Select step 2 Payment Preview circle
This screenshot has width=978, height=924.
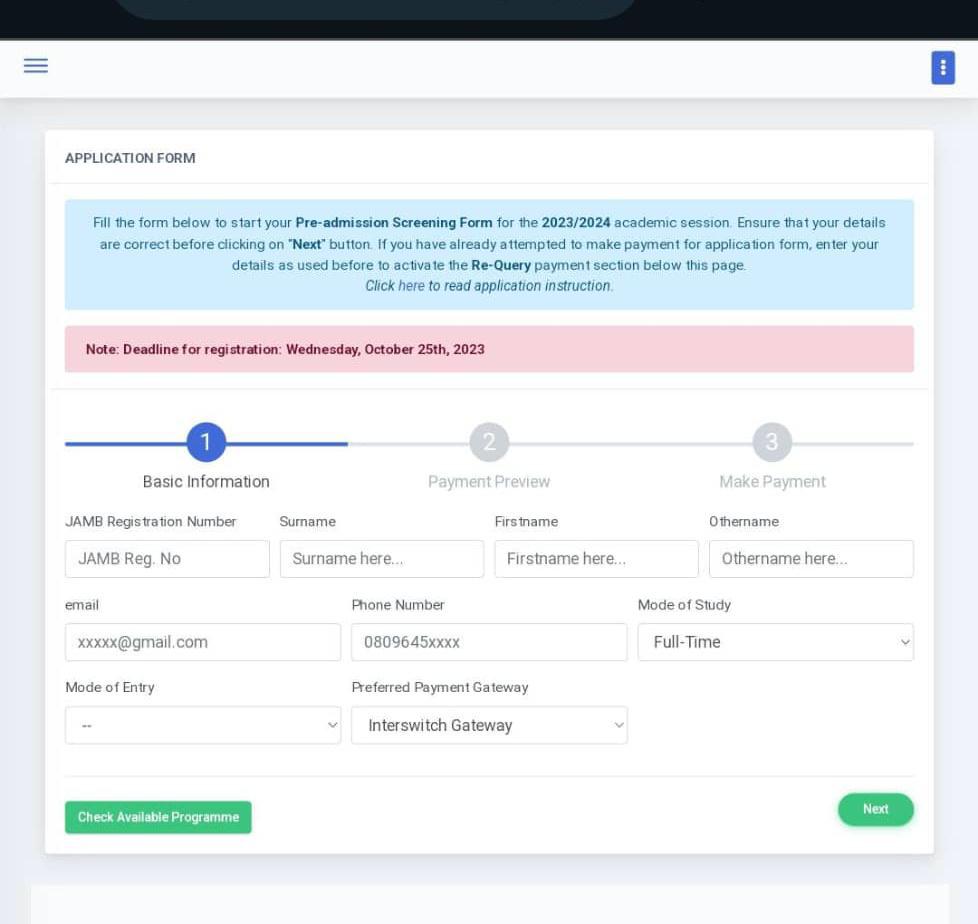pos(489,442)
